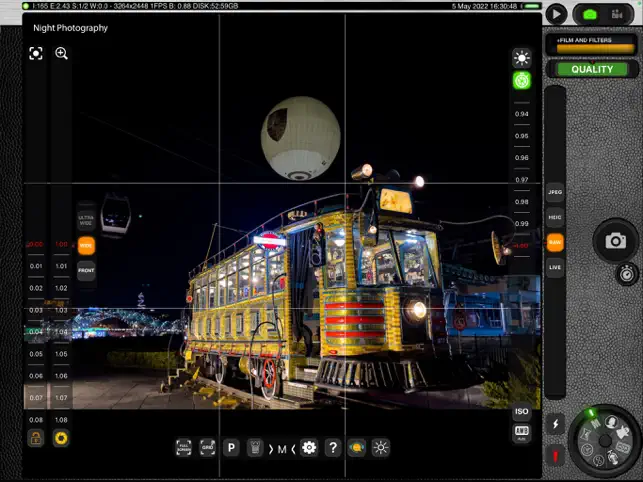This screenshot has width=643, height=482.
Task: Toggle the grid overlay button
Action: pyautogui.click(x=208, y=448)
